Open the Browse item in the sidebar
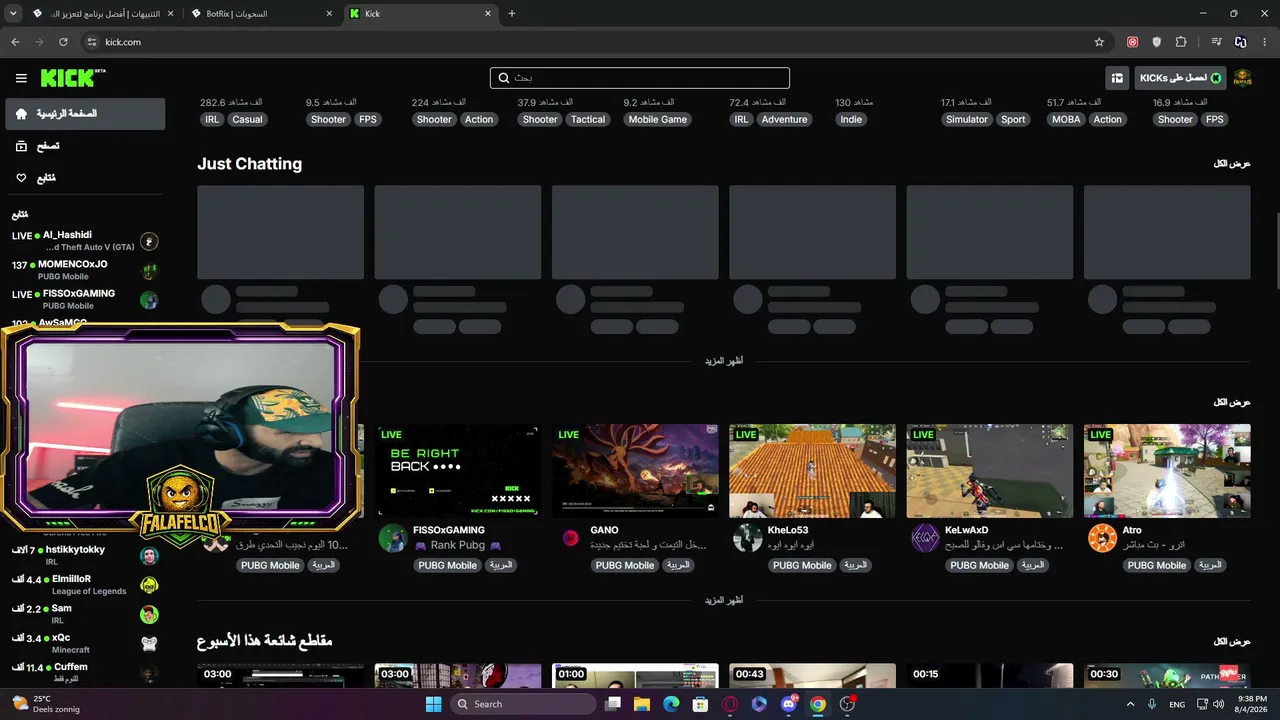Viewport: 1280px width, 720px height. 85,146
